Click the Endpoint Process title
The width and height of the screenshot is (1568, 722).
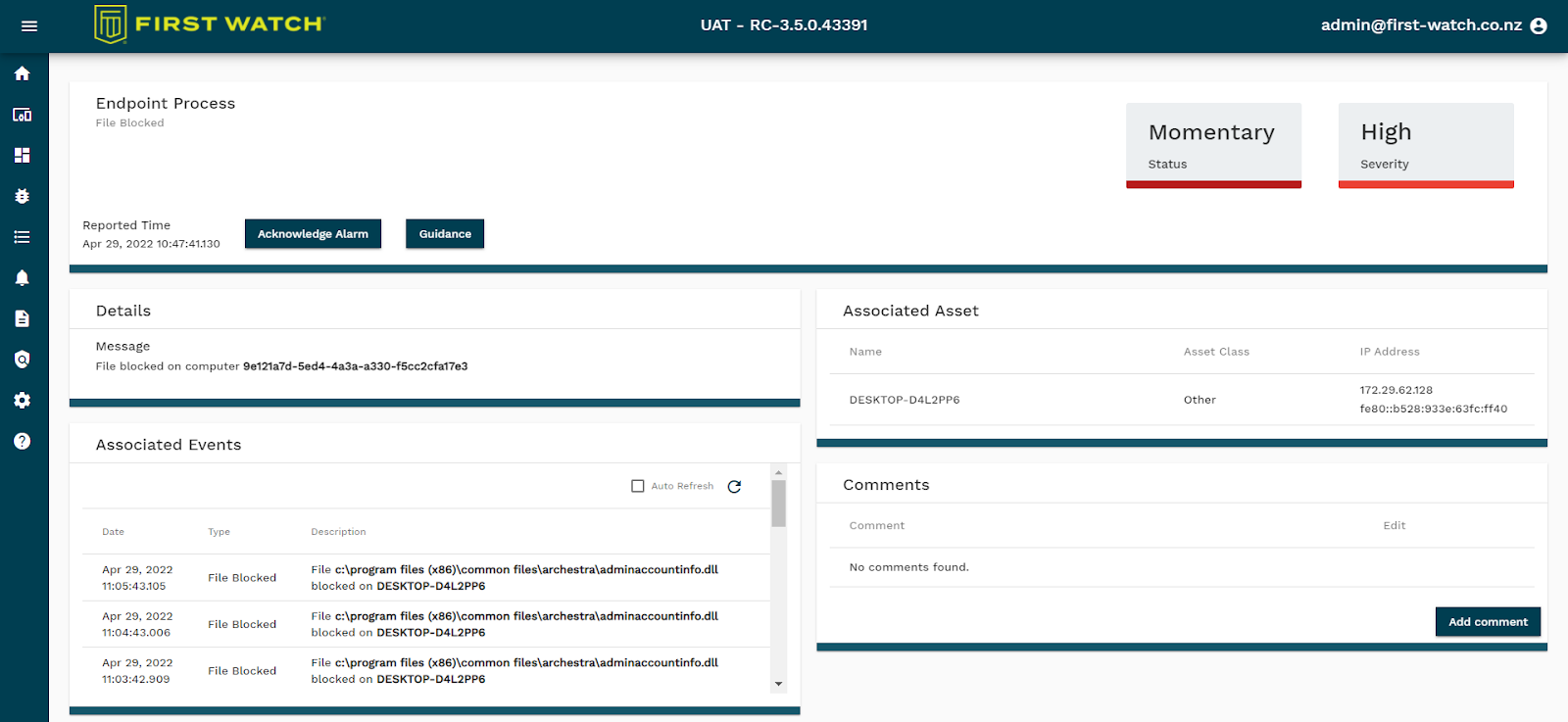click(x=166, y=103)
